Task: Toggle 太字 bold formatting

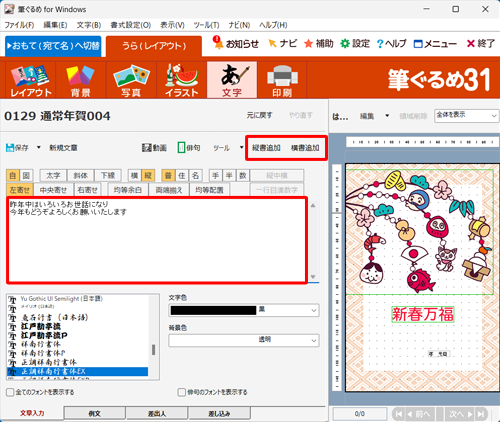Action: click(x=53, y=175)
